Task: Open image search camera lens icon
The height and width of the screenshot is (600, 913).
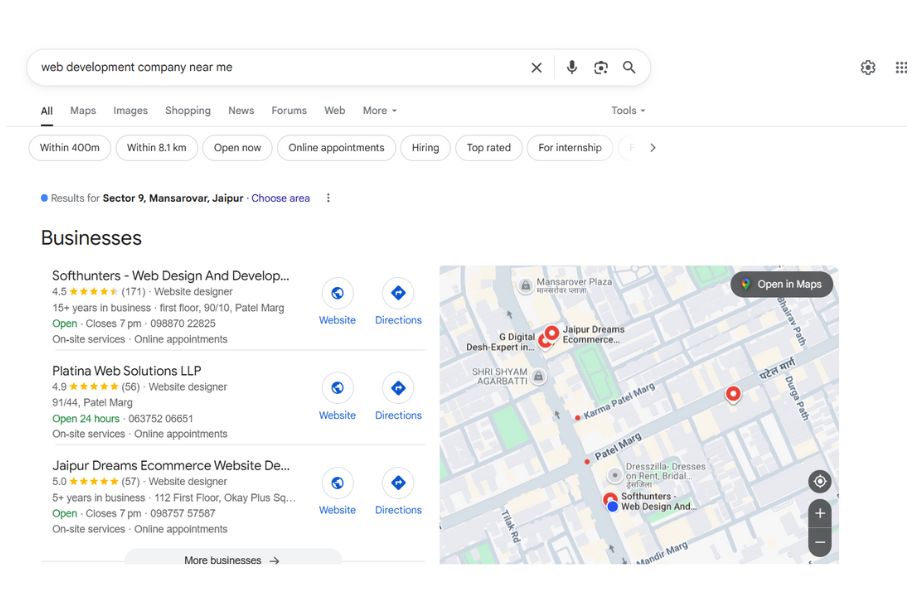Action: [x=600, y=68]
